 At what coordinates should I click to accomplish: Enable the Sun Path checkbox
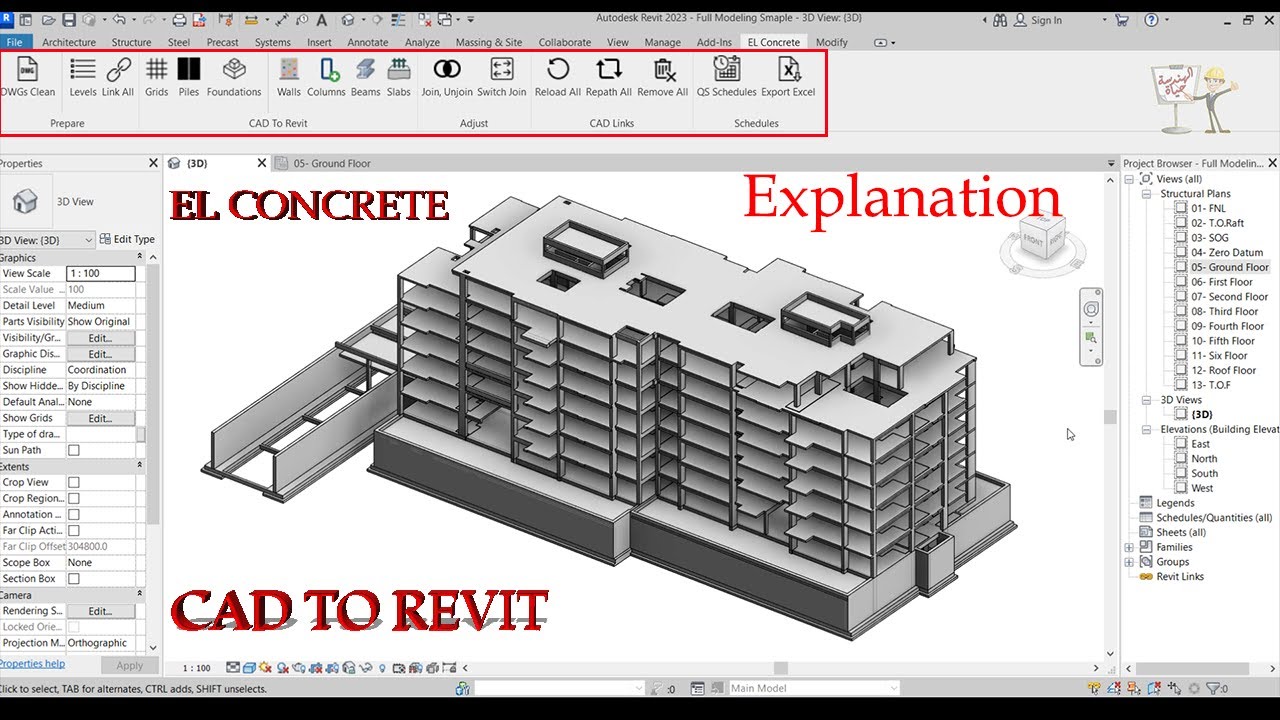tap(73, 450)
